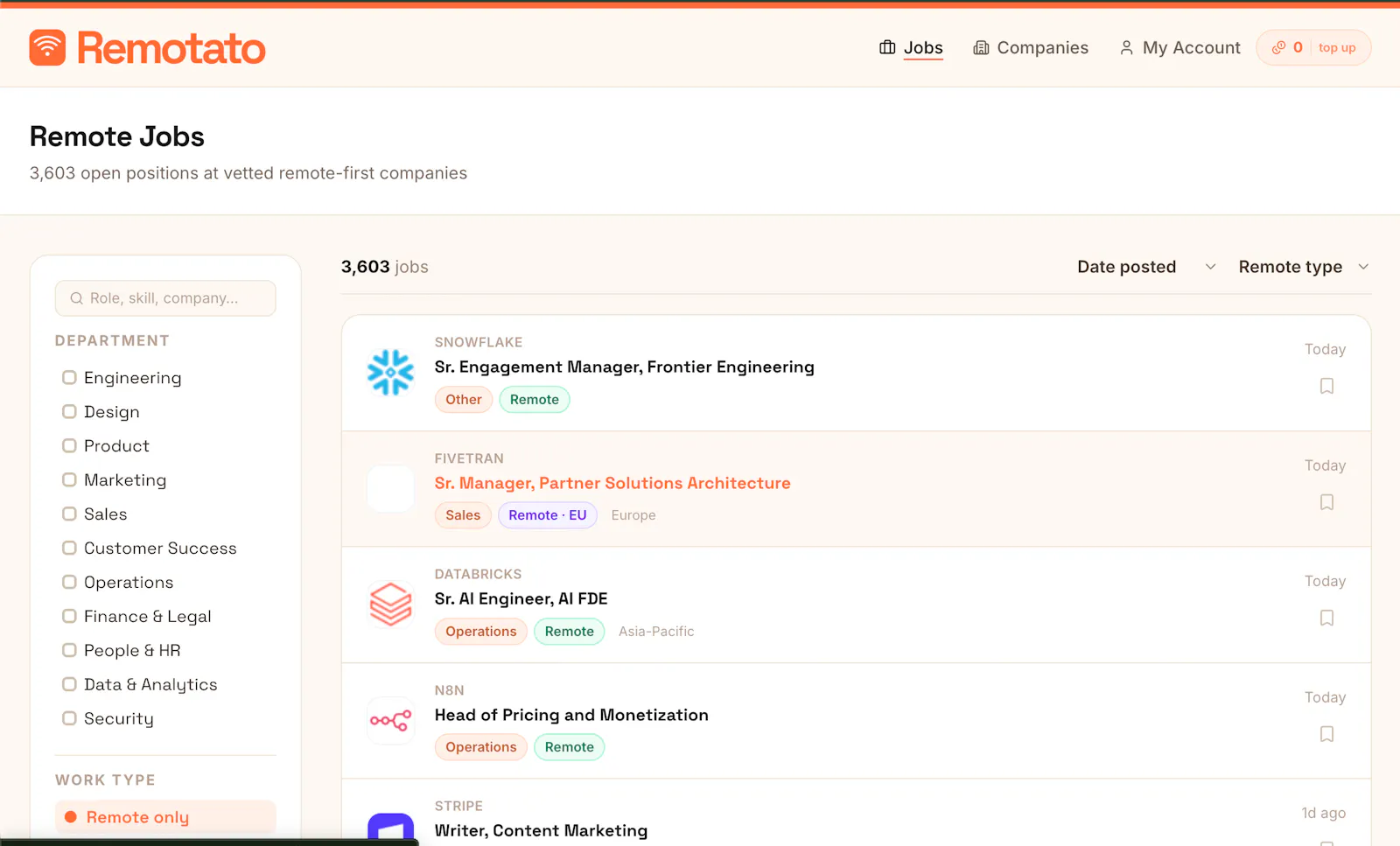
Task: Click the Snowflake company logo
Action: pyautogui.click(x=390, y=373)
